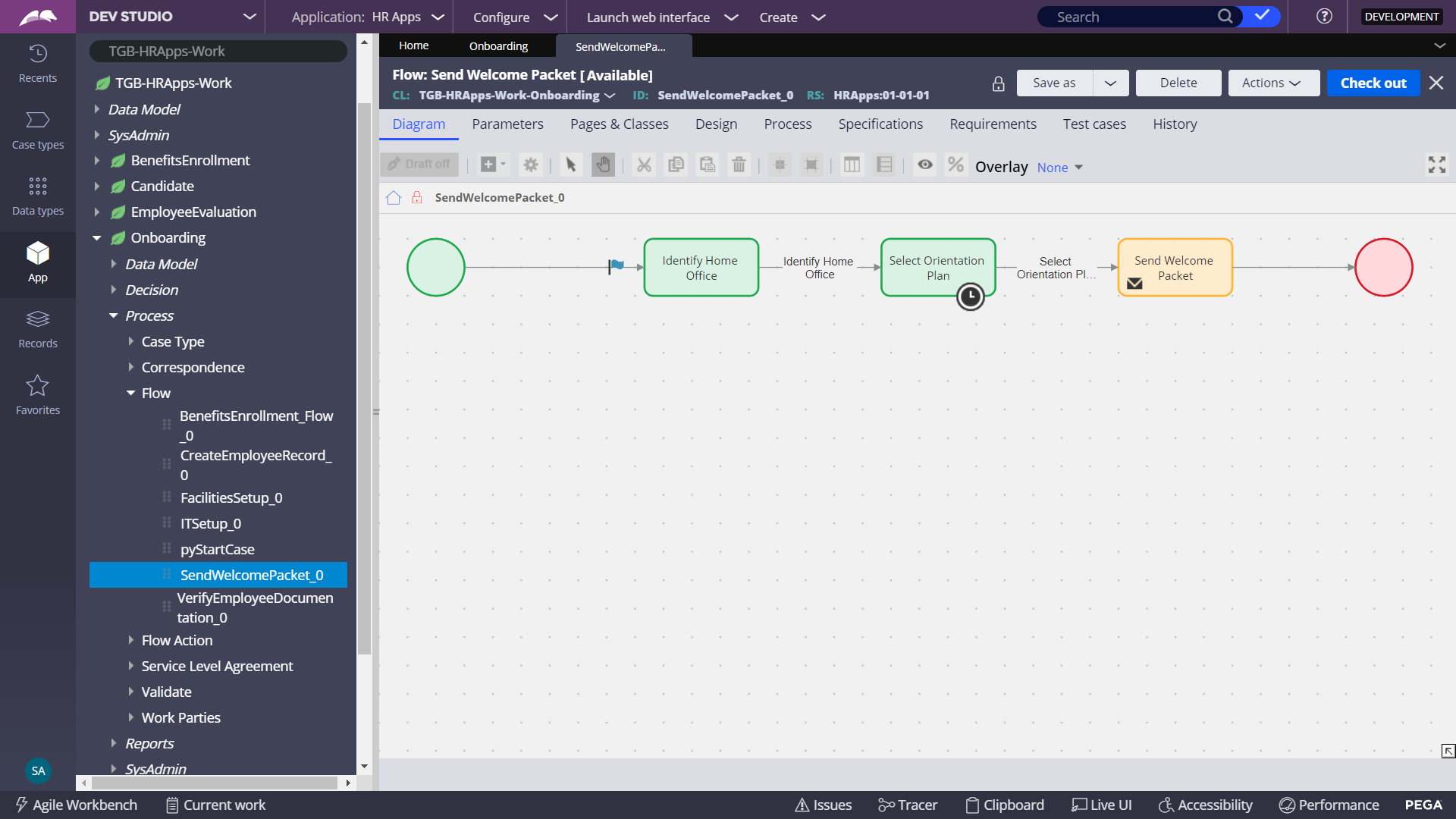The height and width of the screenshot is (819, 1456).
Task: Switch to the Design tab
Action: pos(716,124)
